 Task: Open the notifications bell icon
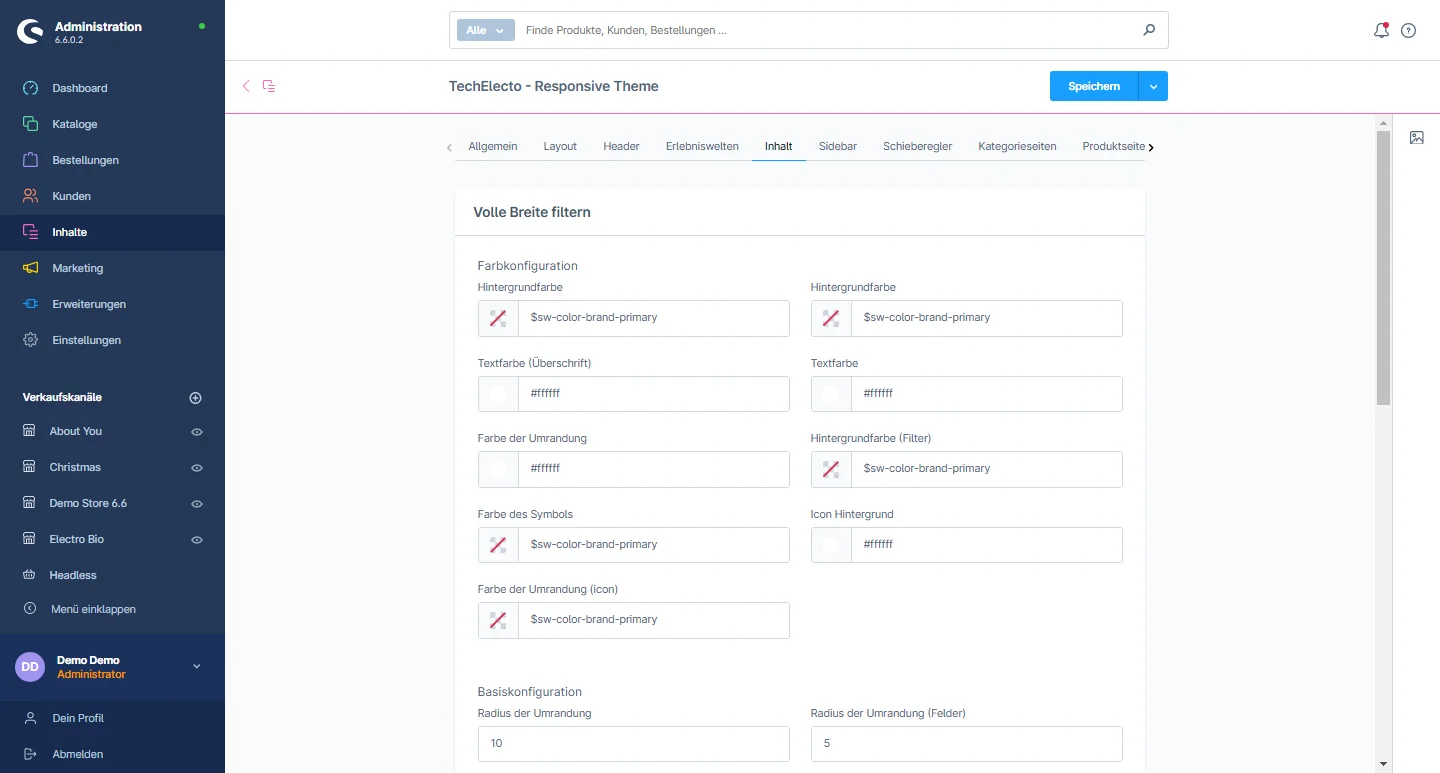coord(1381,31)
